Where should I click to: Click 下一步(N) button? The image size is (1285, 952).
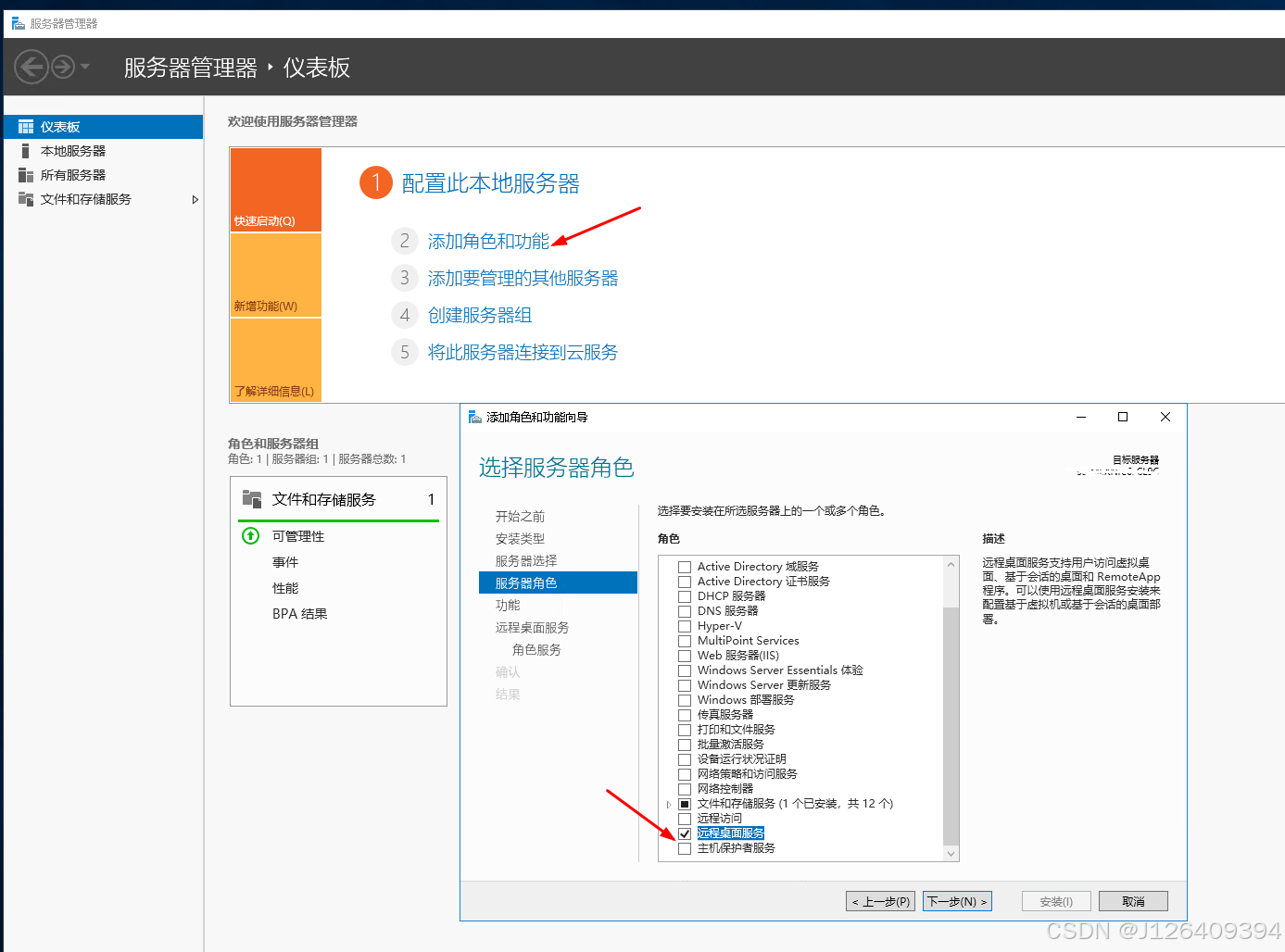(957, 901)
